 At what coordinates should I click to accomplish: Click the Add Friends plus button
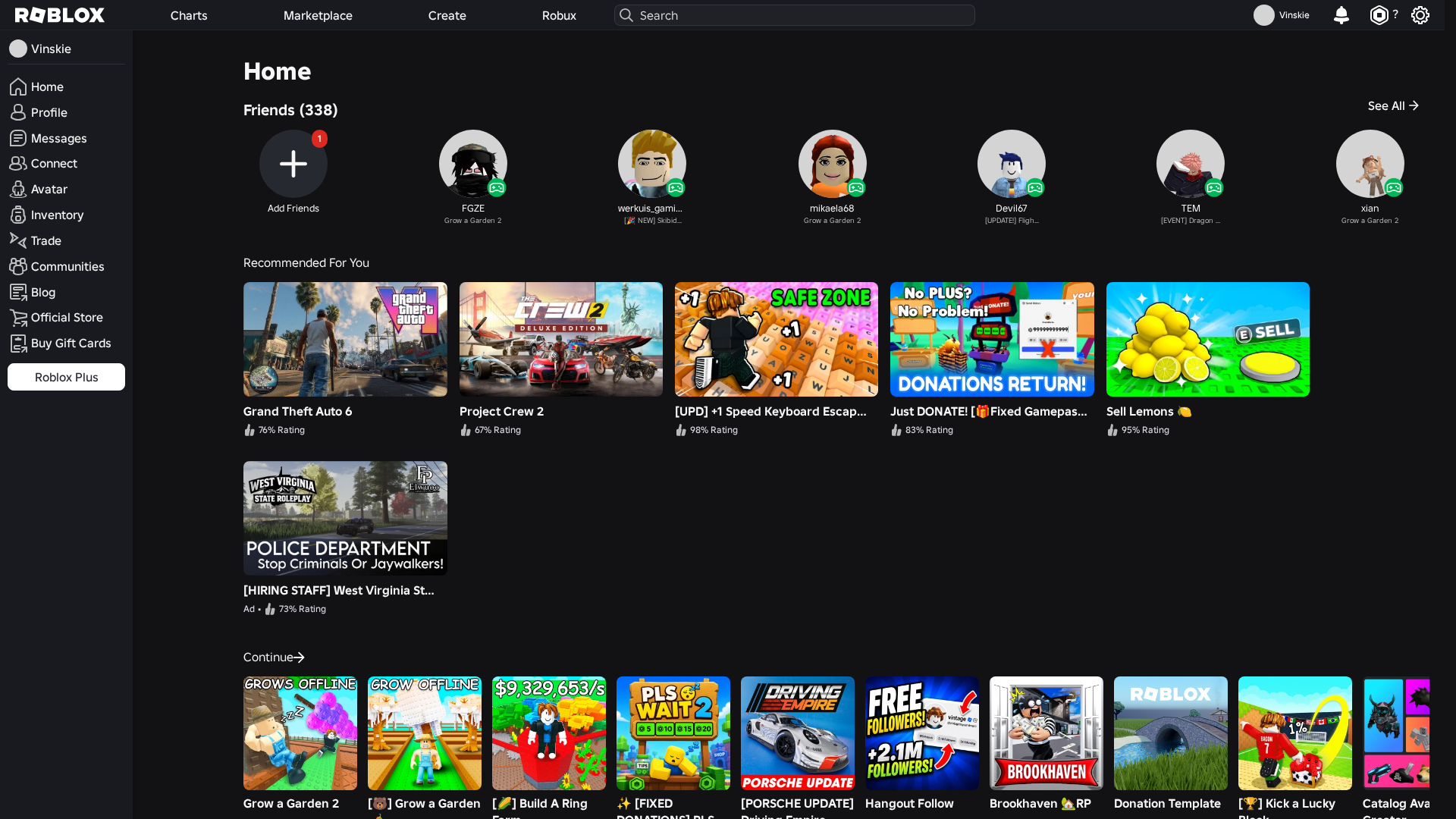[x=293, y=164]
